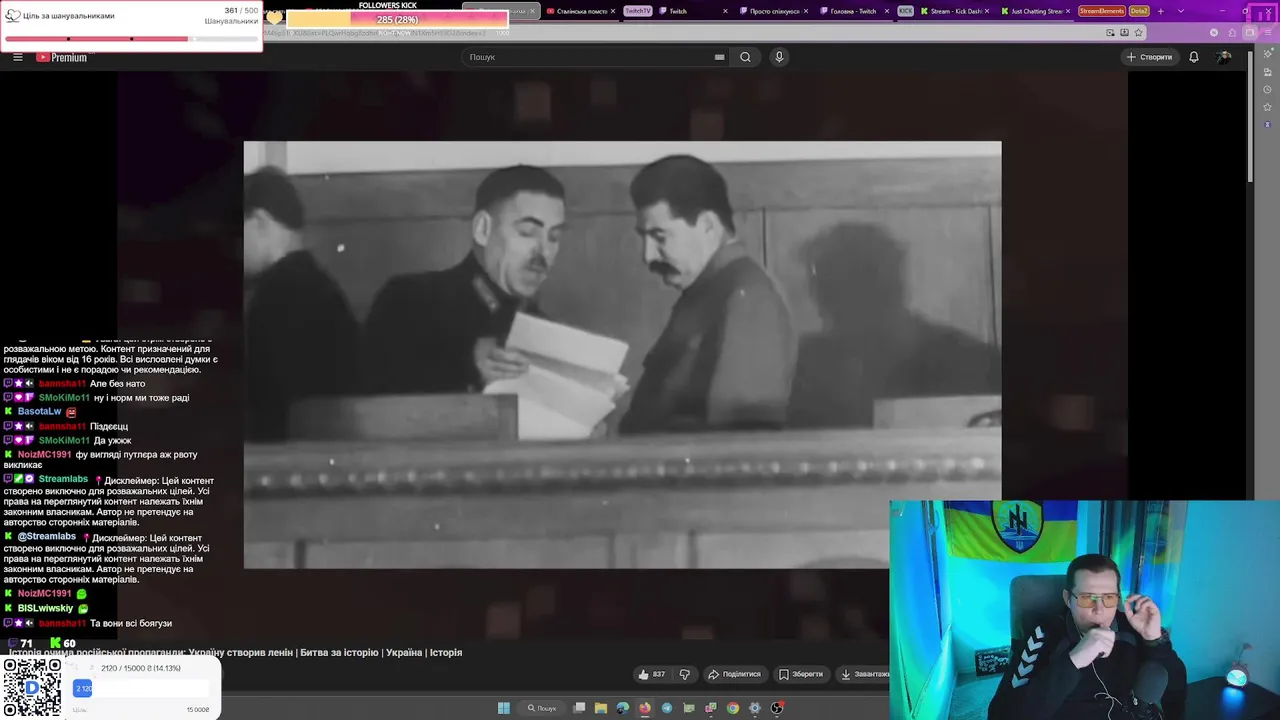
Task: Open Telegram from the taskbar
Action: pyautogui.click(x=667, y=708)
